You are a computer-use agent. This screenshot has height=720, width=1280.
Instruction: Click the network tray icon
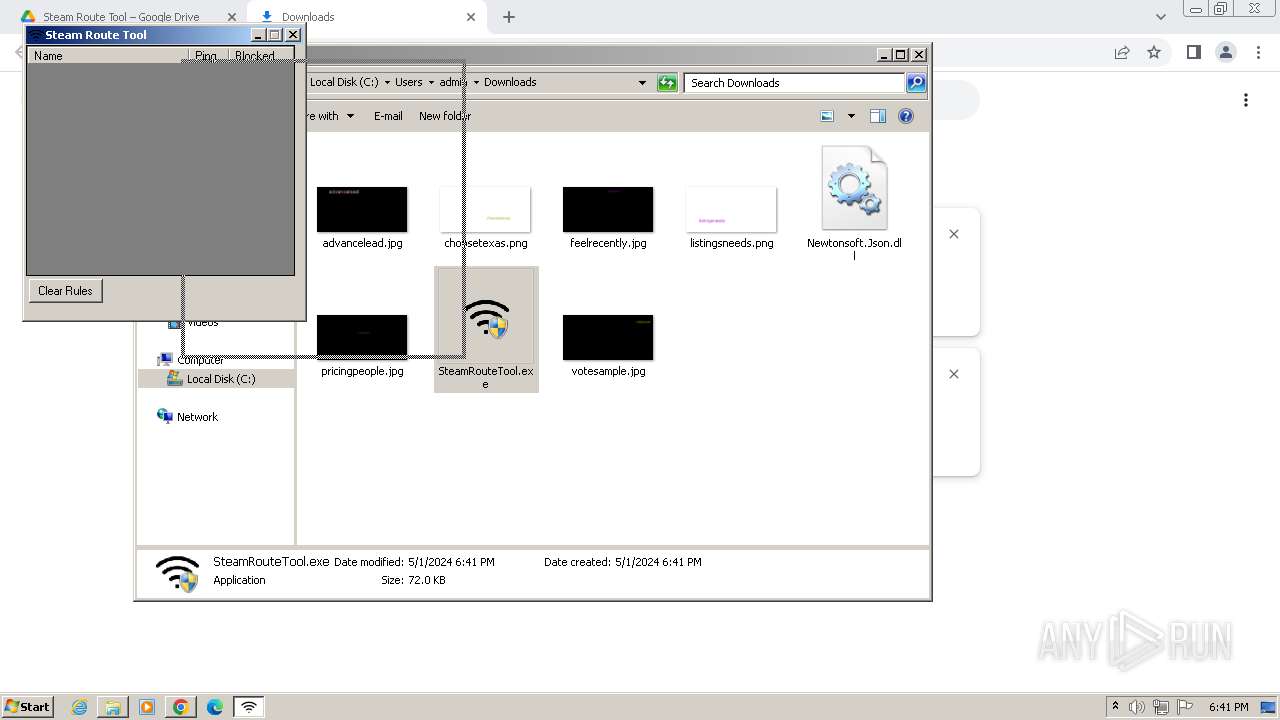(x=1161, y=707)
